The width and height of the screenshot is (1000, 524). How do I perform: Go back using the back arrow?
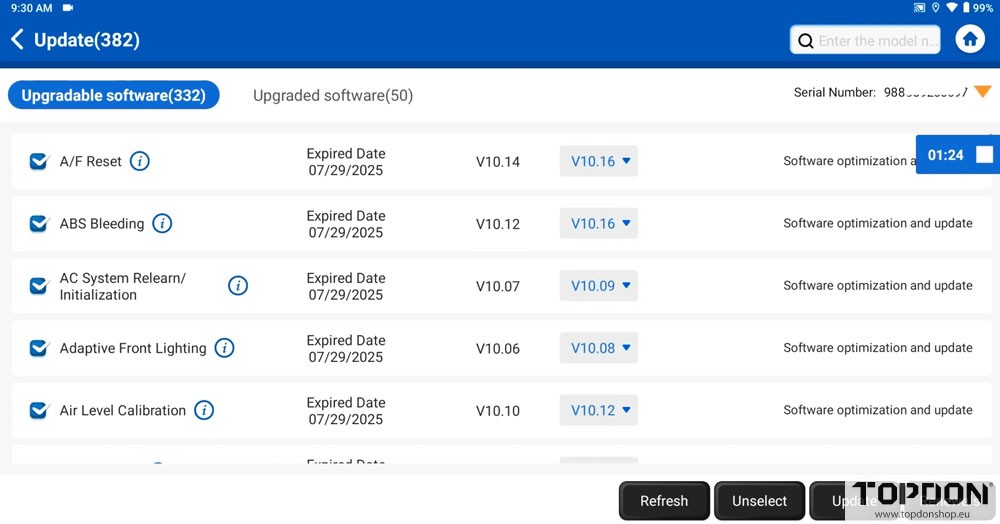coord(17,40)
